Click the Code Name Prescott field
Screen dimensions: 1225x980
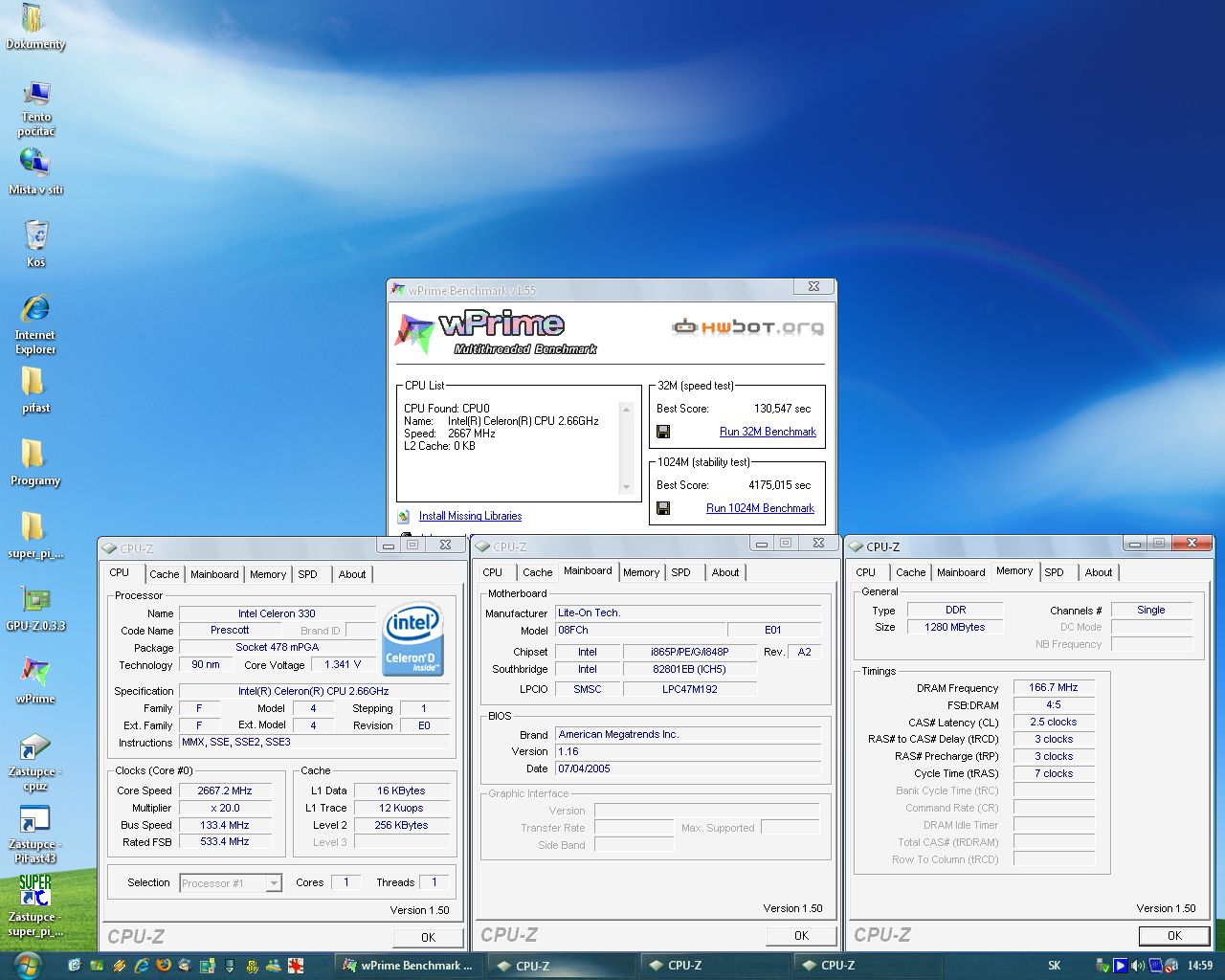click(x=230, y=630)
